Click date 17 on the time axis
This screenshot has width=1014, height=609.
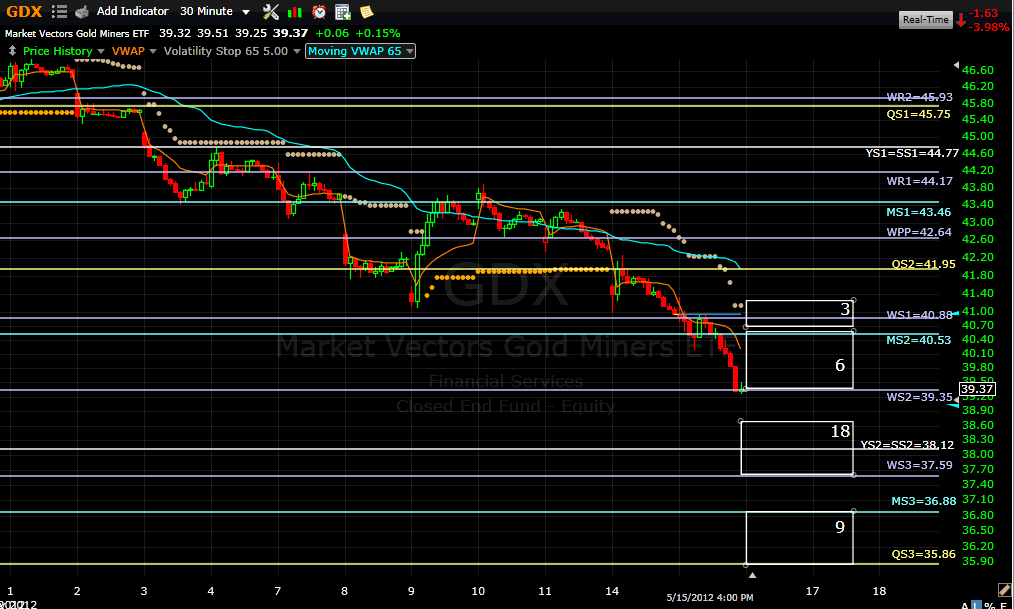pyautogui.click(x=812, y=591)
